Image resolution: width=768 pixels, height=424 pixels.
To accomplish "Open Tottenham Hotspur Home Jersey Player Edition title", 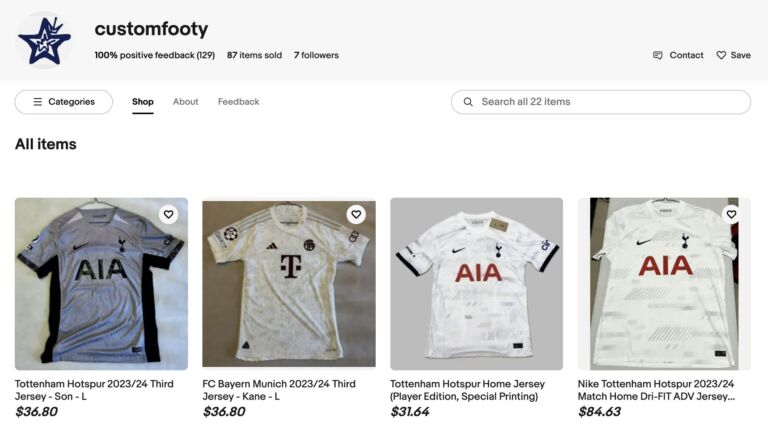I will 467,390.
